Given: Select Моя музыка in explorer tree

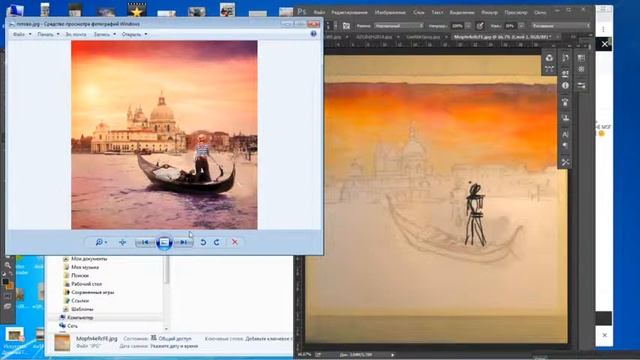Looking at the screenshot, I should [85, 267].
